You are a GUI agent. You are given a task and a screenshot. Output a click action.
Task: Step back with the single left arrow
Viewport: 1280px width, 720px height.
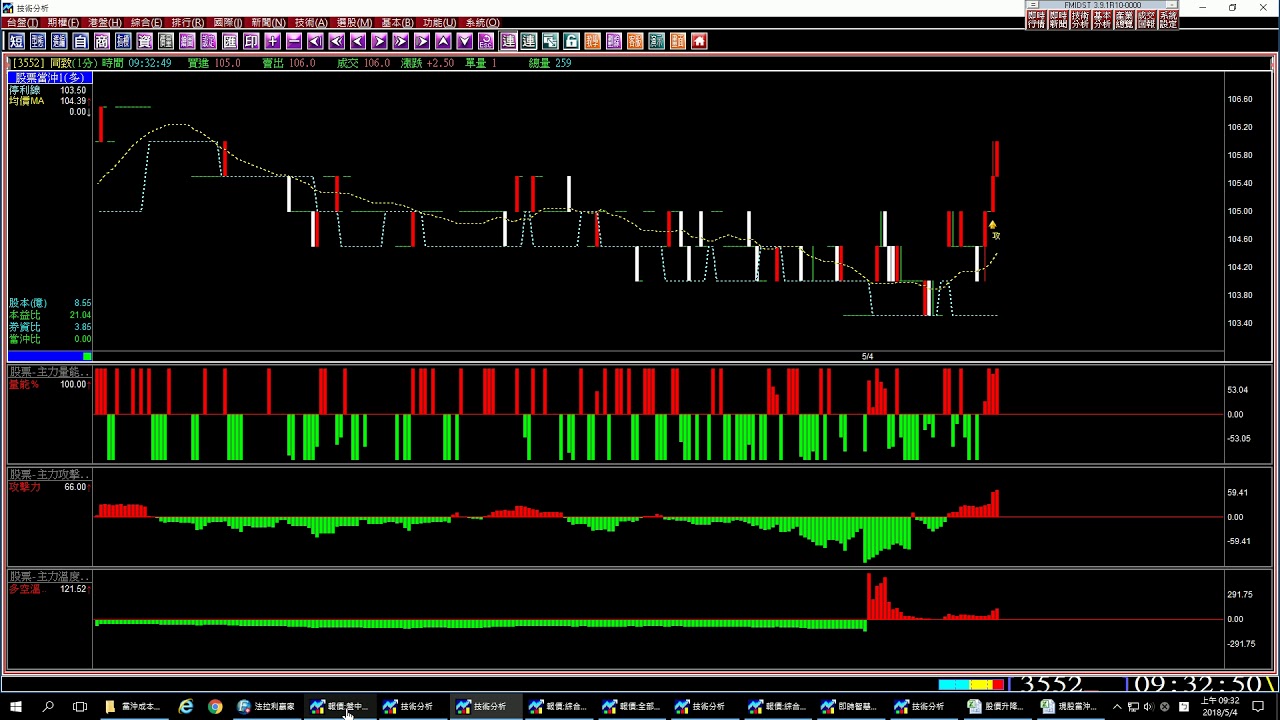(x=357, y=41)
